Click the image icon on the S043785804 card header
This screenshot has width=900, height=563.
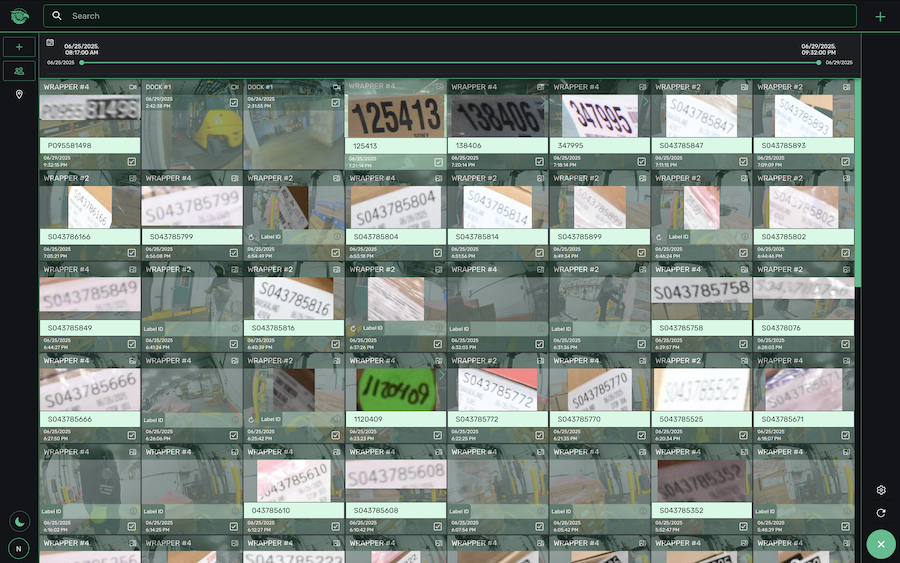(x=438, y=178)
